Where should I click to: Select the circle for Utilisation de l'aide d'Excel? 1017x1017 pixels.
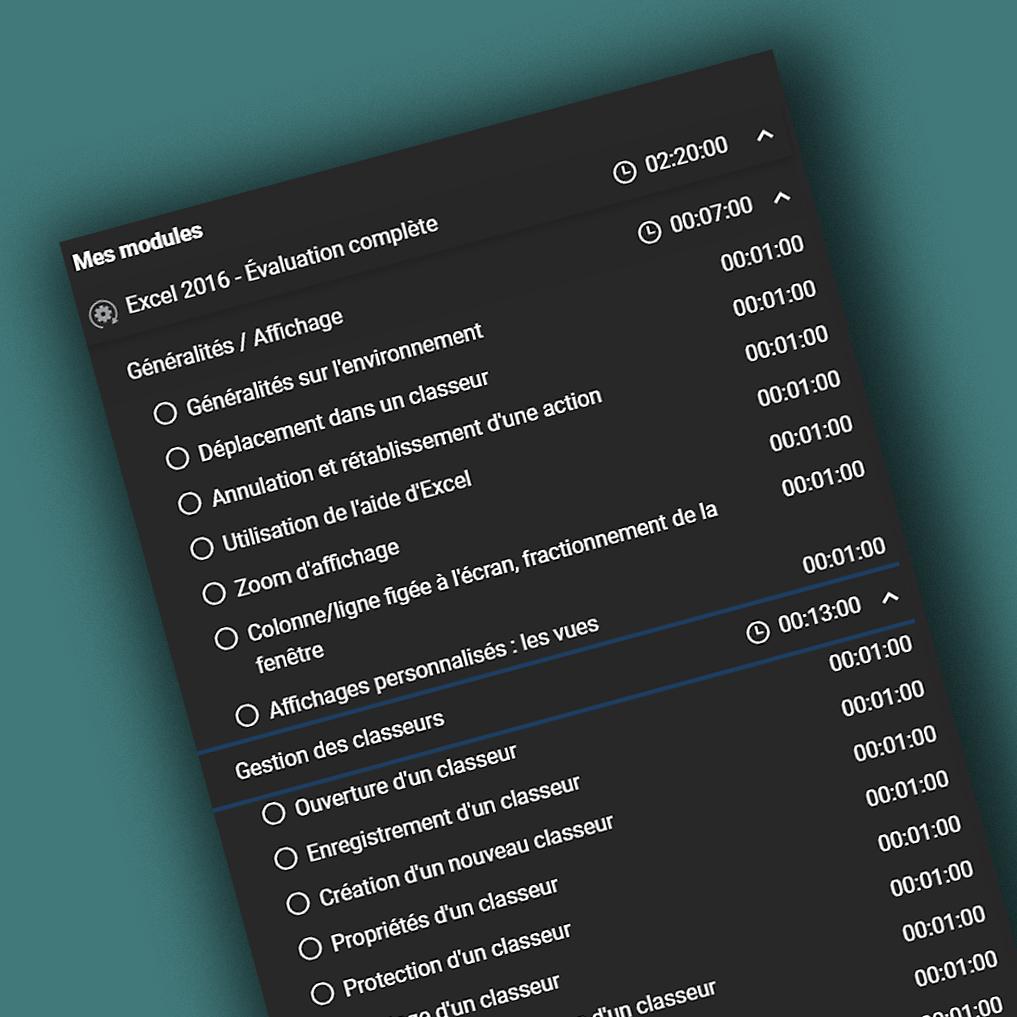click(x=202, y=548)
